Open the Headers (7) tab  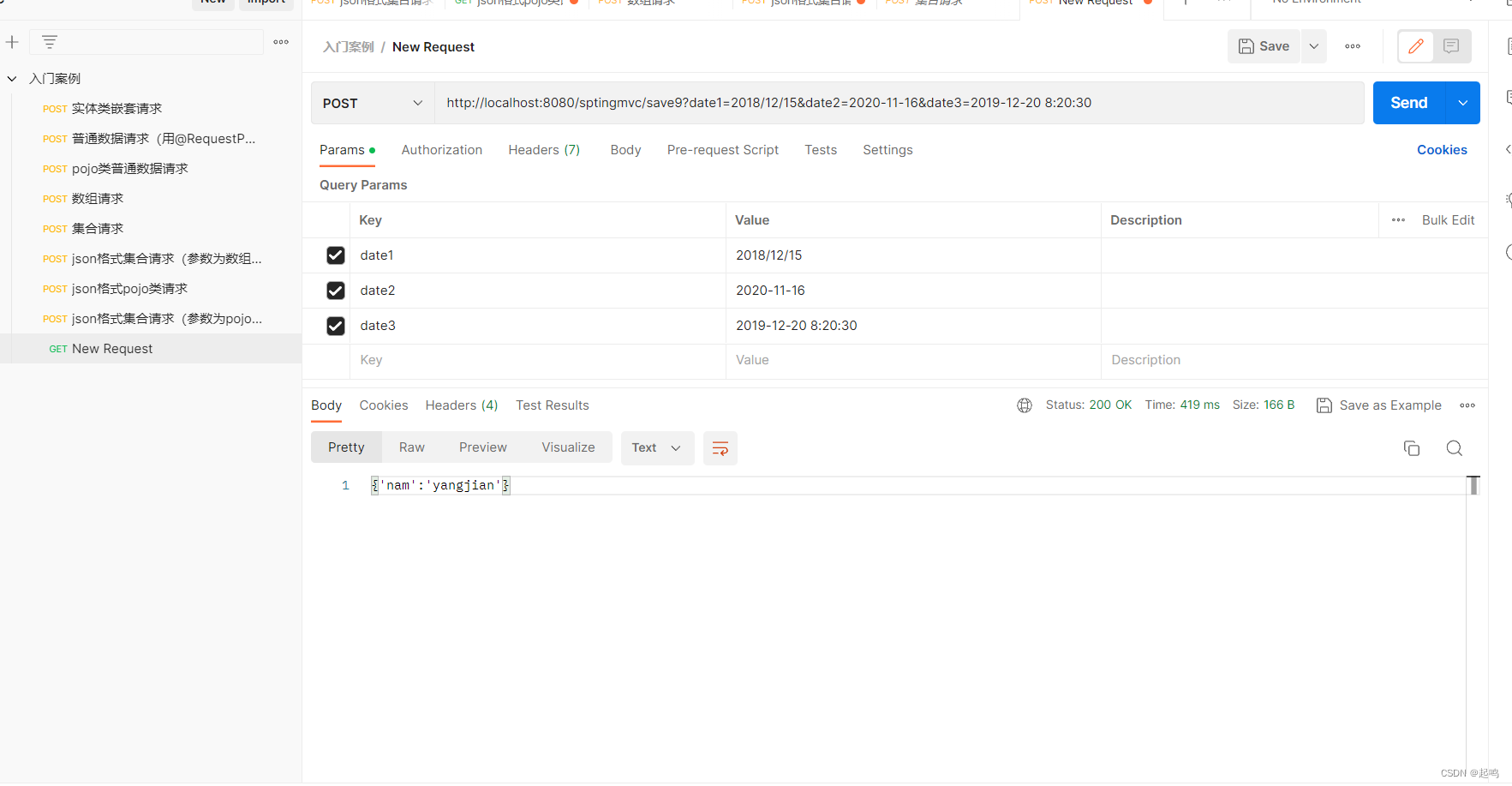(544, 150)
